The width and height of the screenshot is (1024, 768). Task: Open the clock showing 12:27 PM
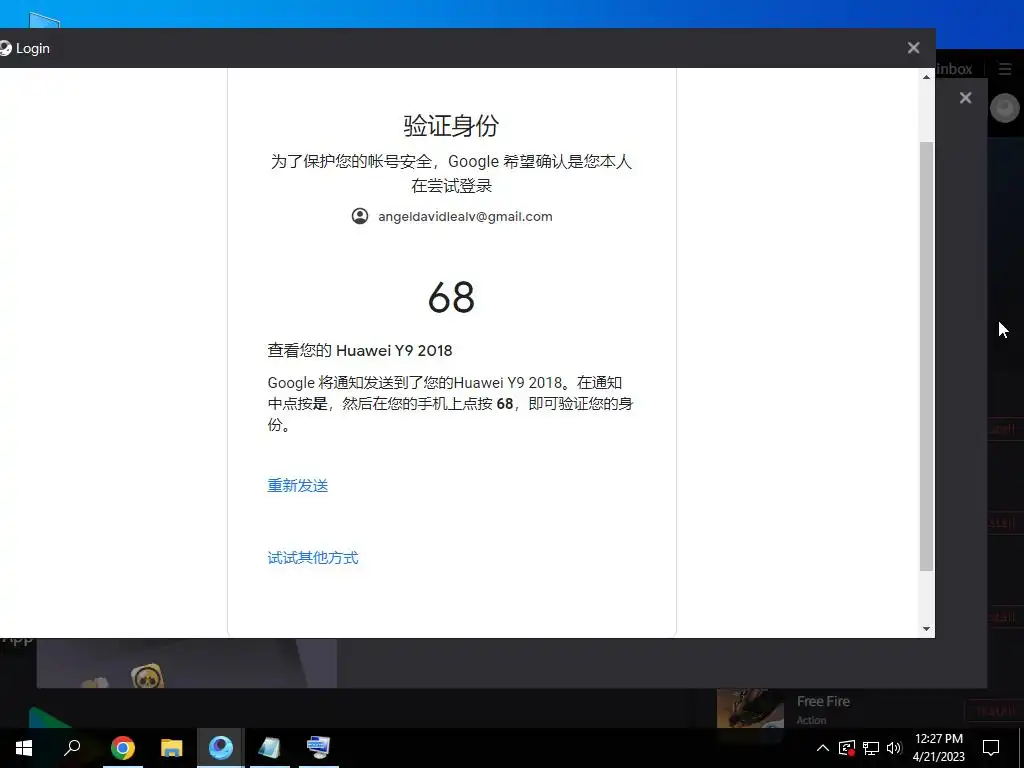pos(938,748)
